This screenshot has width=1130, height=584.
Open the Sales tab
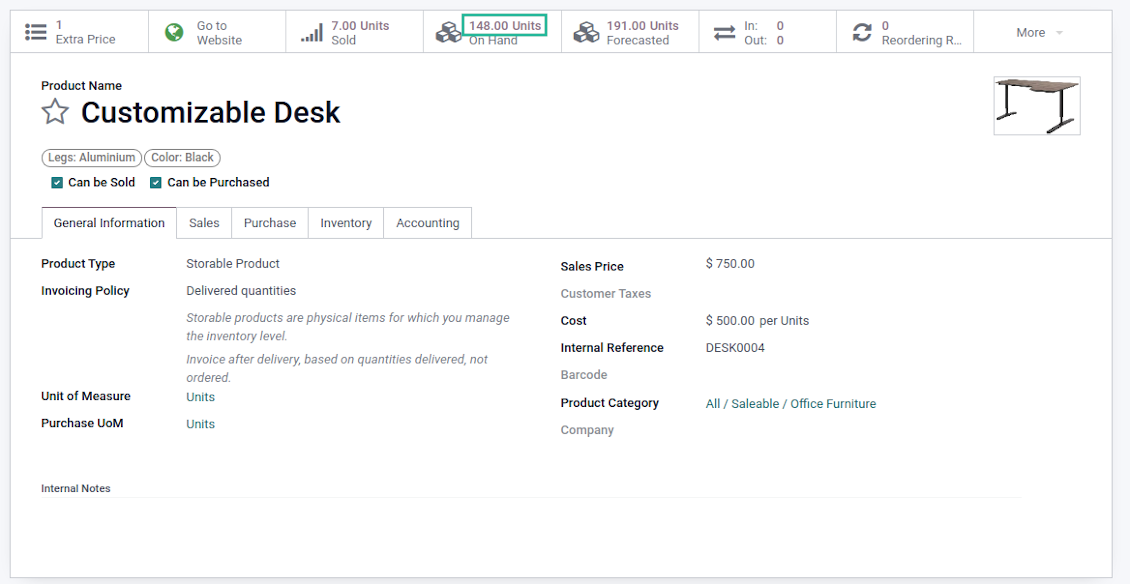click(x=204, y=223)
